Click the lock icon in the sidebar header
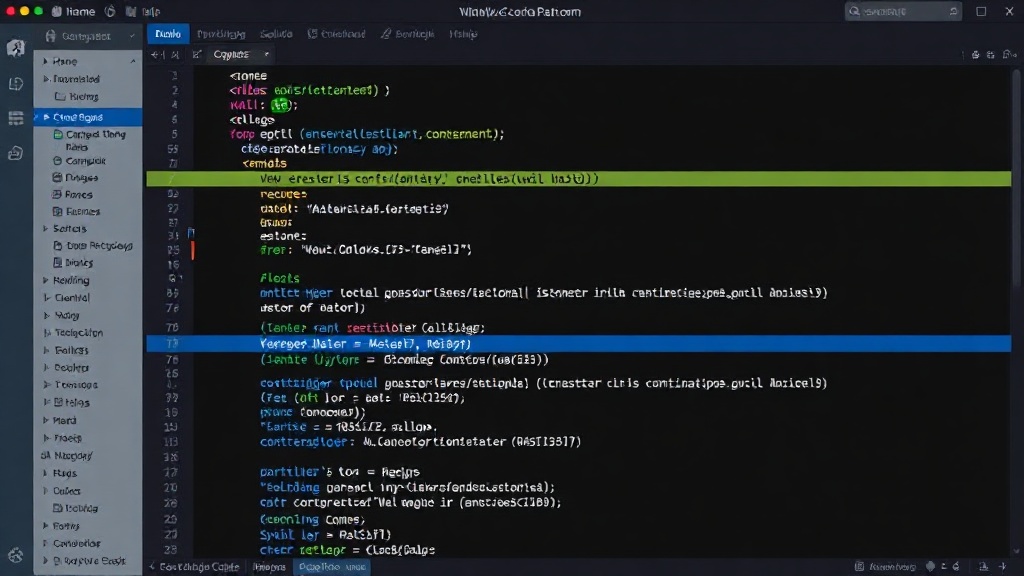This screenshot has height=576, width=1024. [50, 36]
